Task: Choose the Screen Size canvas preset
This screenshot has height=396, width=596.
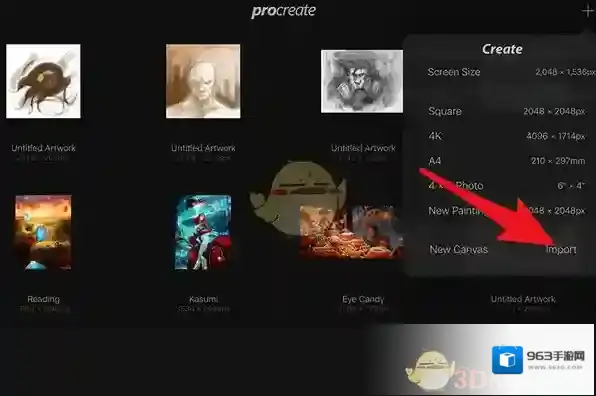Action: (510, 72)
